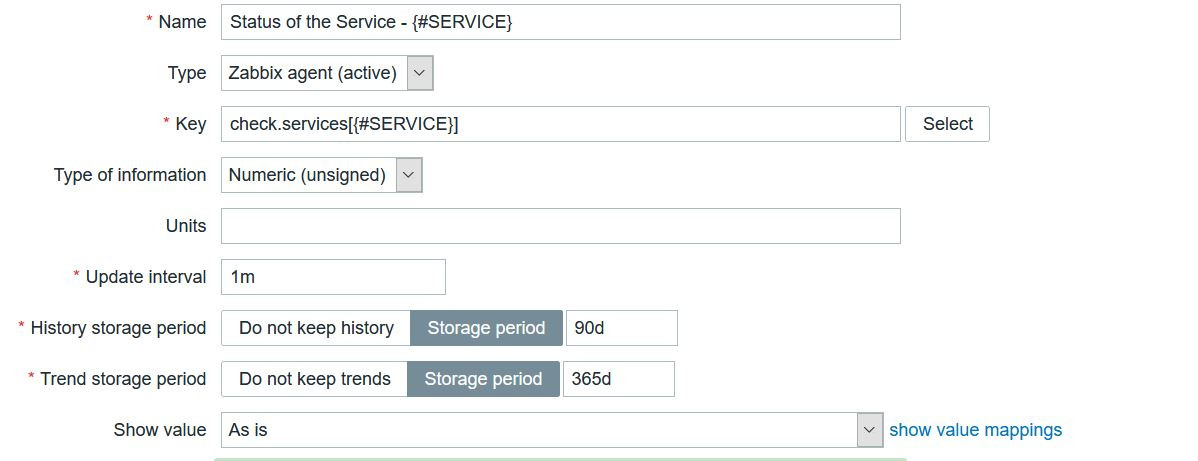
Task: Open the Show value dropdown set to As is
Action: [538, 430]
